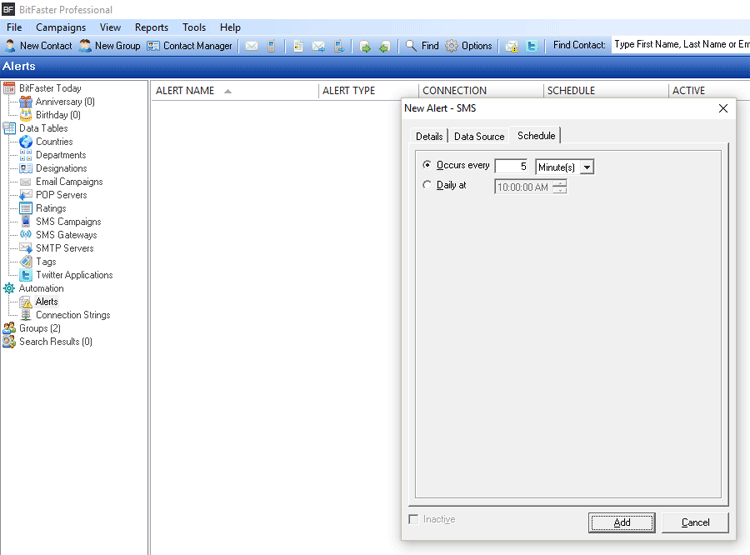
Task: Switch to the Details tab
Action: 429,136
